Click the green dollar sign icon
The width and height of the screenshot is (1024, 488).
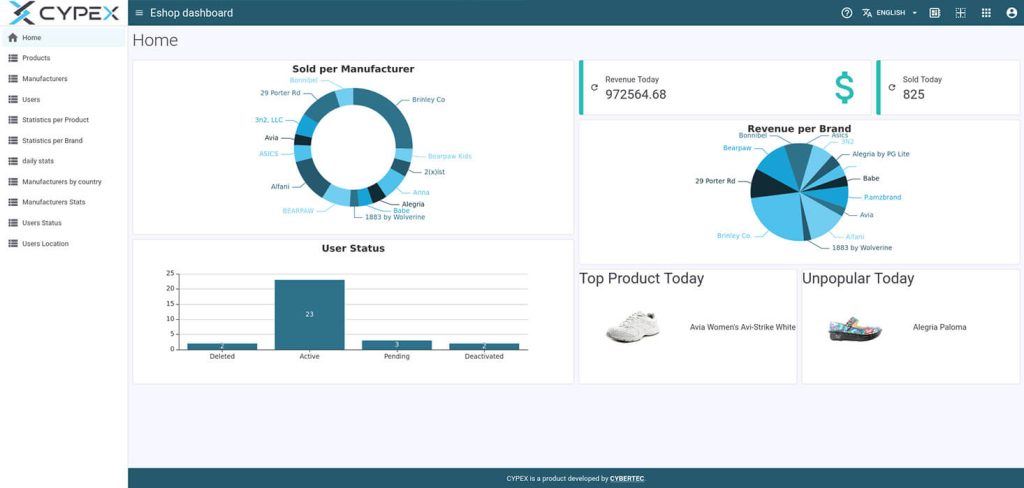point(844,88)
